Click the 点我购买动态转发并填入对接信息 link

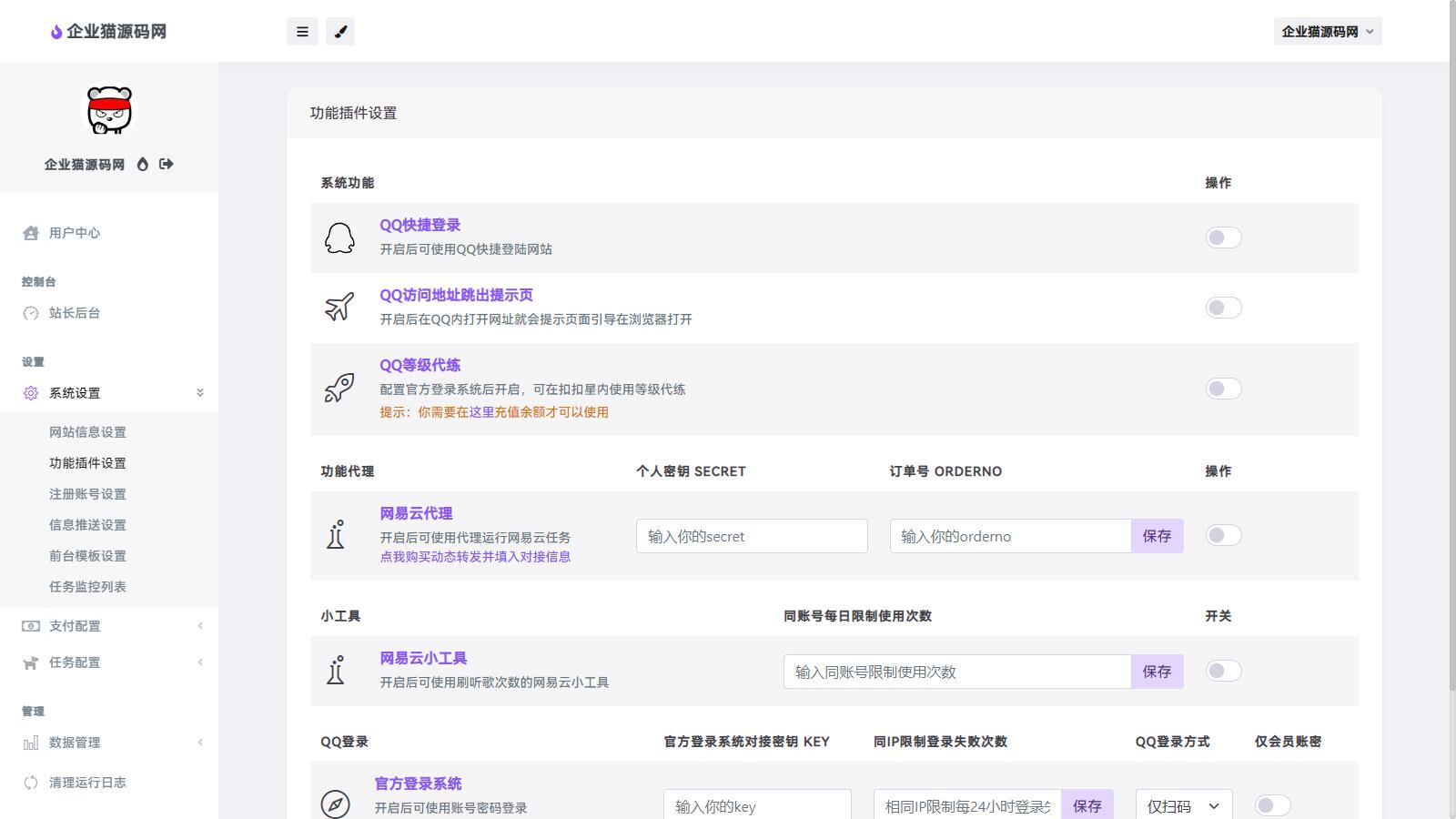click(x=475, y=557)
